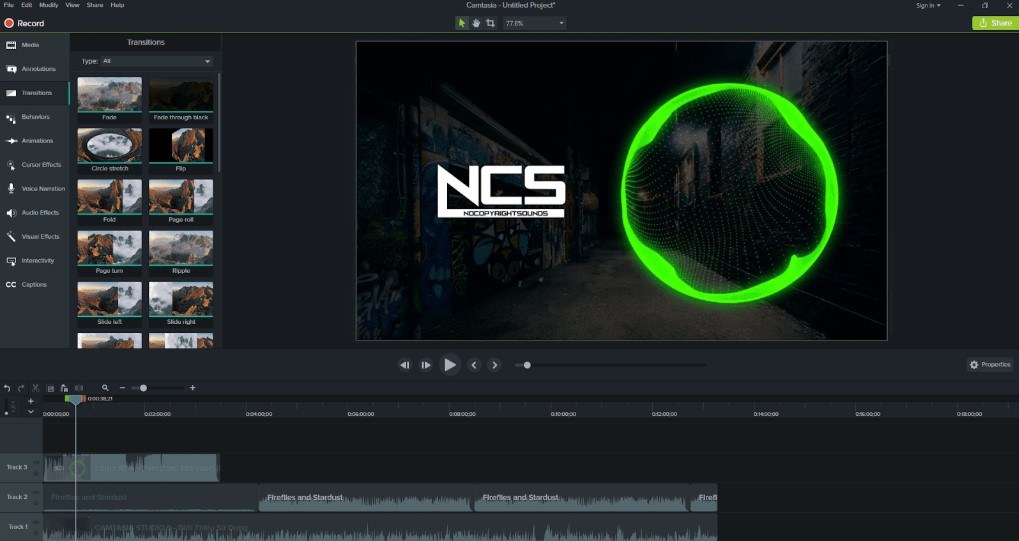Zoom in timeline with plus icon
The height and width of the screenshot is (541, 1019).
192,388
